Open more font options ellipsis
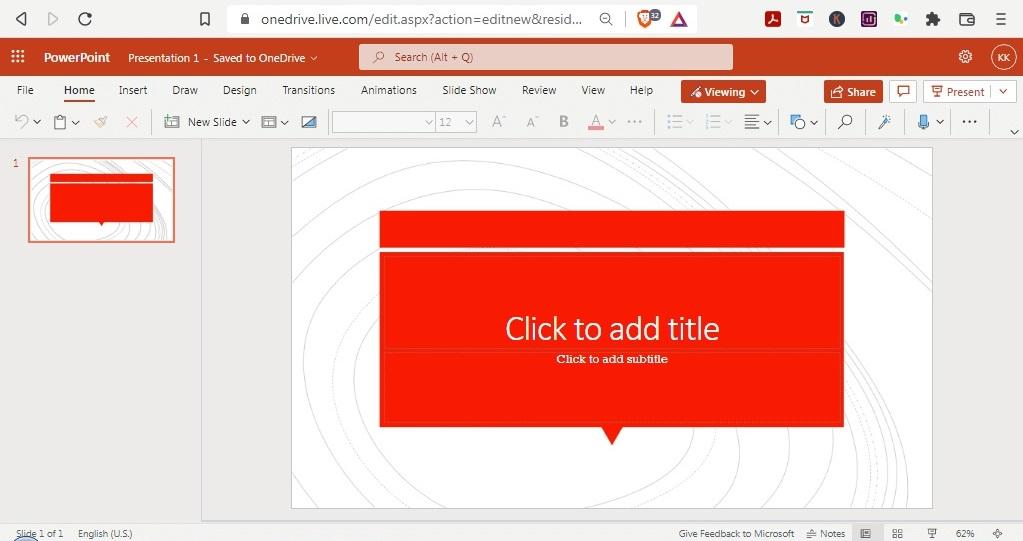 pyautogui.click(x=634, y=121)
